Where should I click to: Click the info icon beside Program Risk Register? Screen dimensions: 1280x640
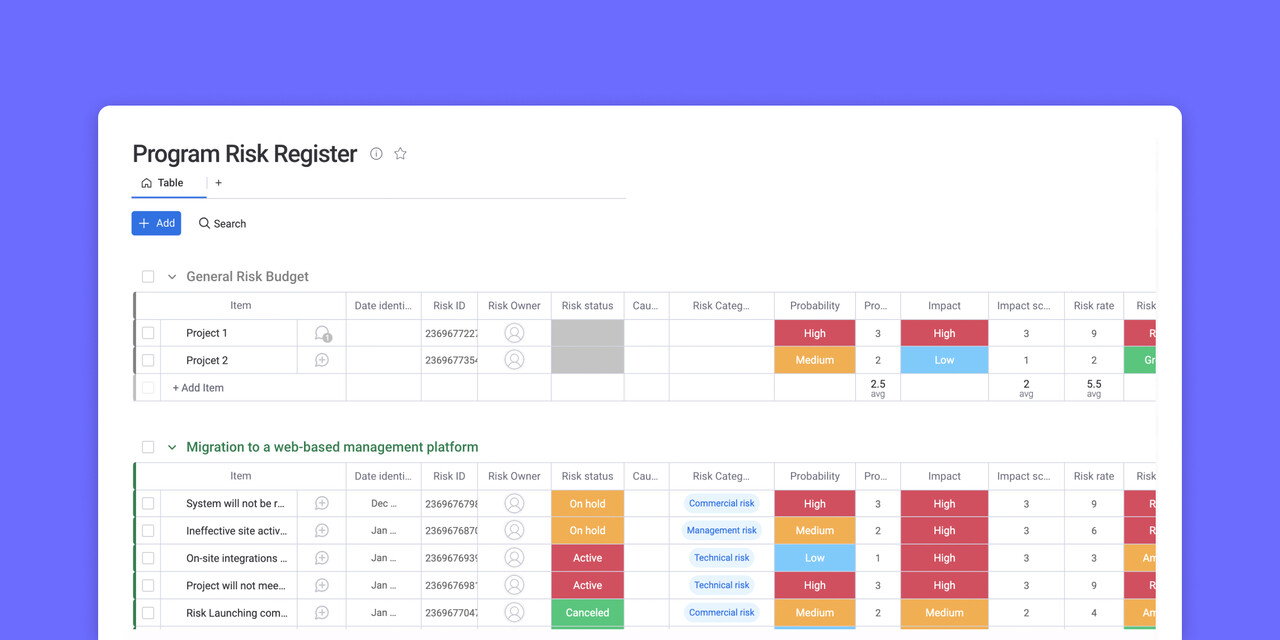tap(376, 154)
